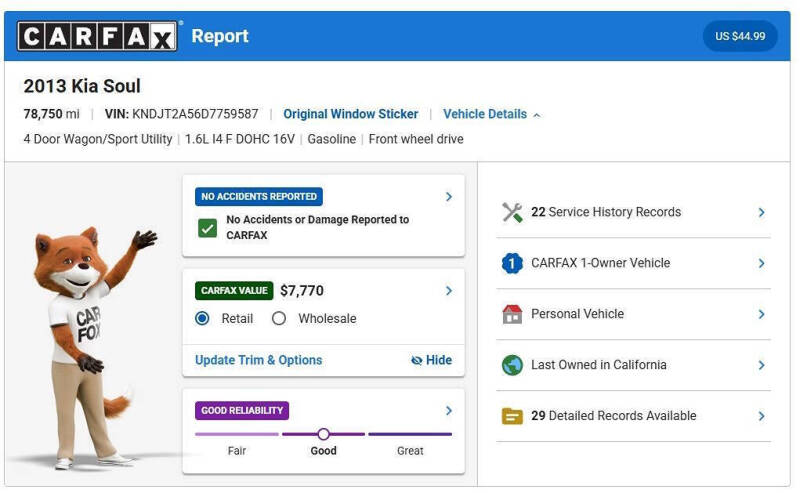
Task: Click the GOOD RELIABILITY purple badge
Action: (x=242, y=410)
